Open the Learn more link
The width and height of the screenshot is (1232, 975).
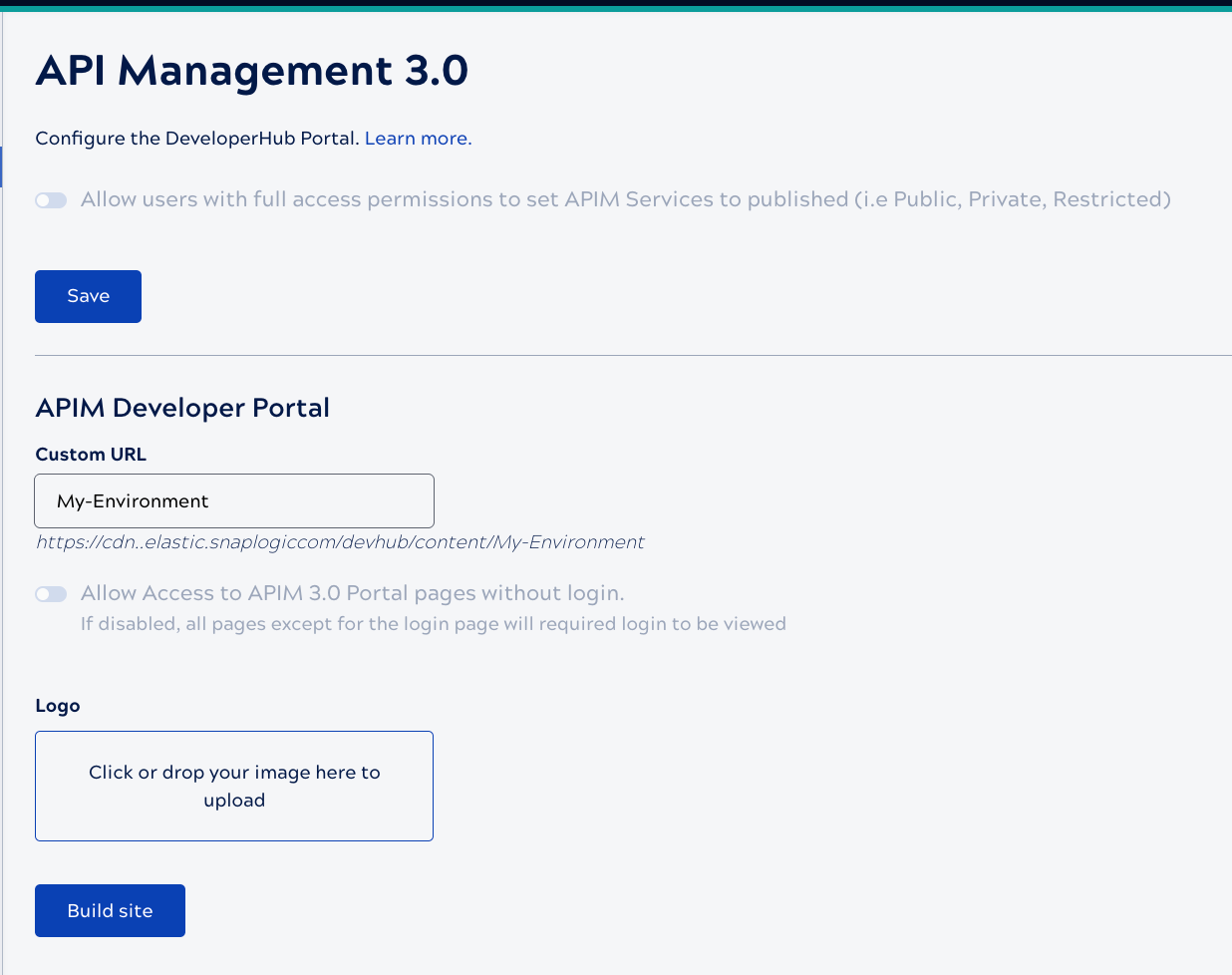(x=417, y=139)
